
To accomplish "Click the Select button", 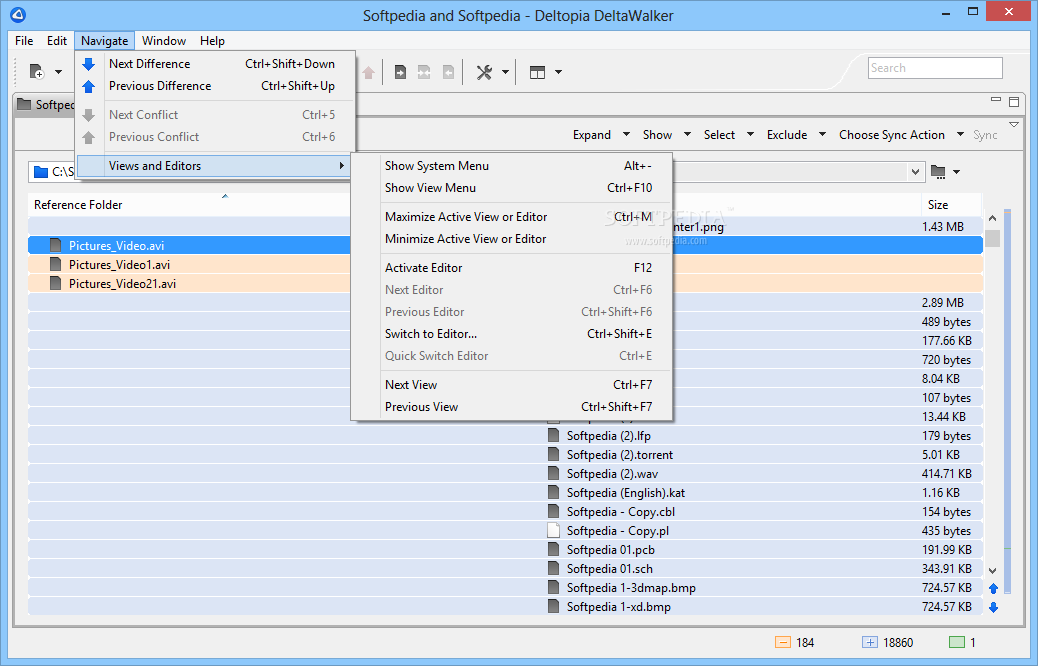I will [719, 134].
